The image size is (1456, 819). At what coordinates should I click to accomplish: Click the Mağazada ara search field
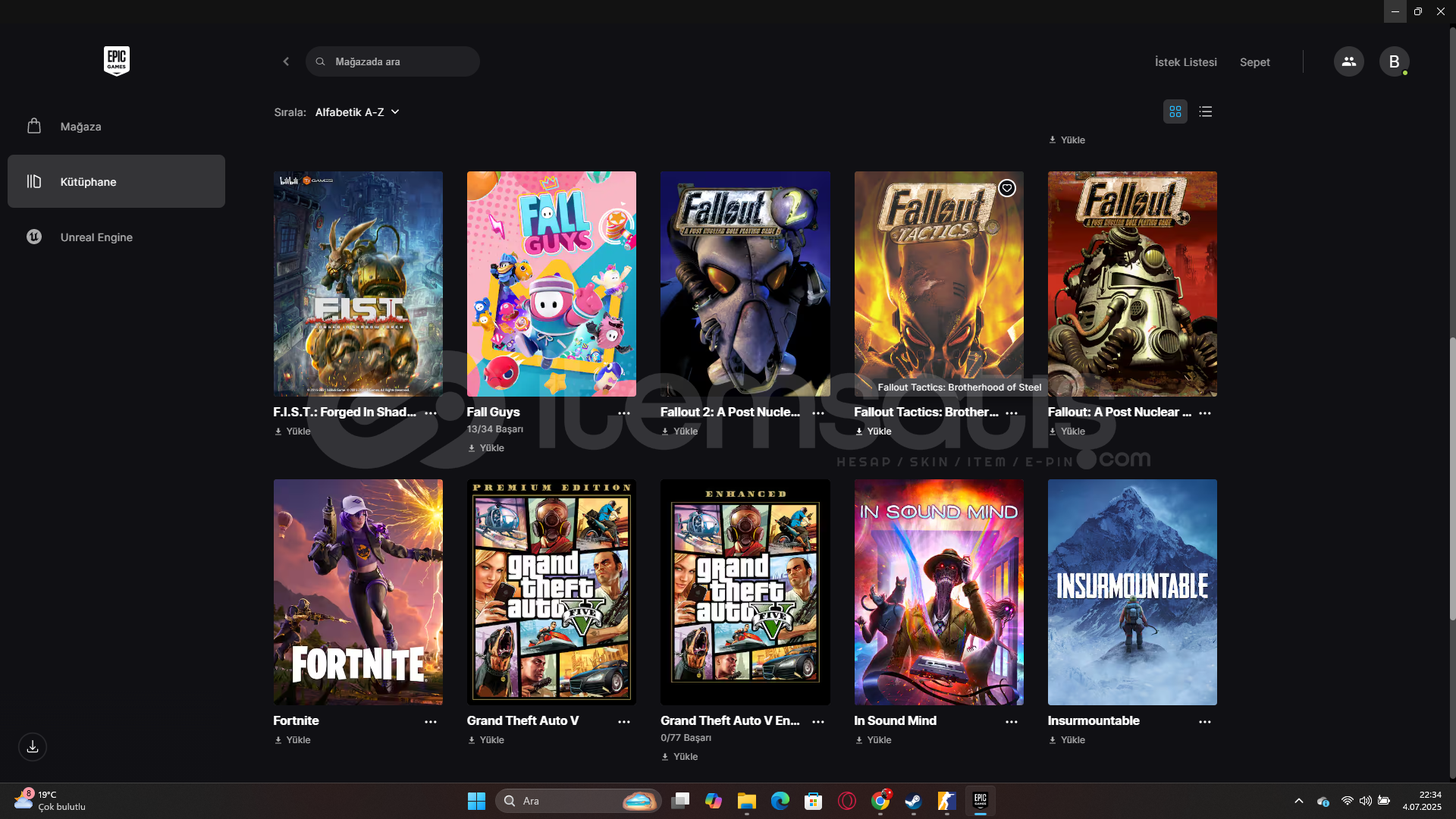pyautogui.click(x=393, y=61)
